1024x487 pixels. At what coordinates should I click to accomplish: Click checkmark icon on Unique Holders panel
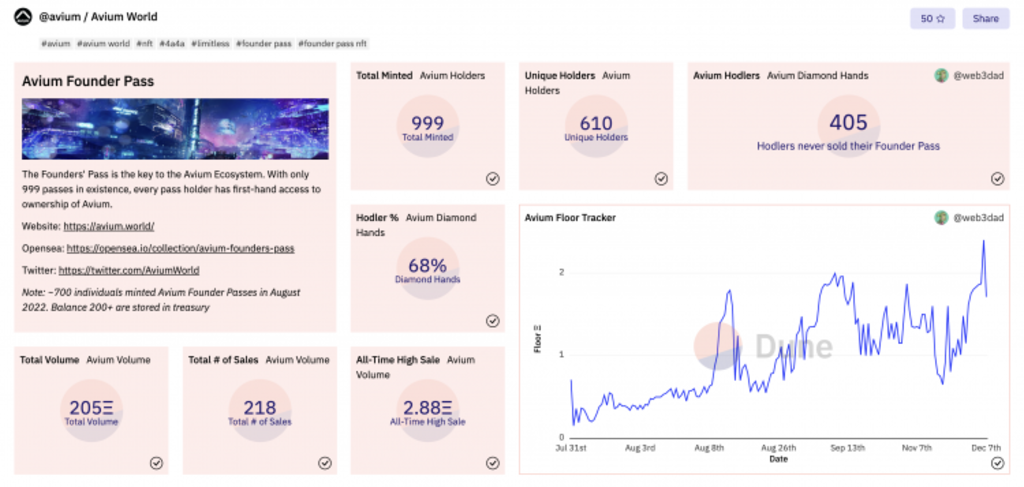pos(661,178)
